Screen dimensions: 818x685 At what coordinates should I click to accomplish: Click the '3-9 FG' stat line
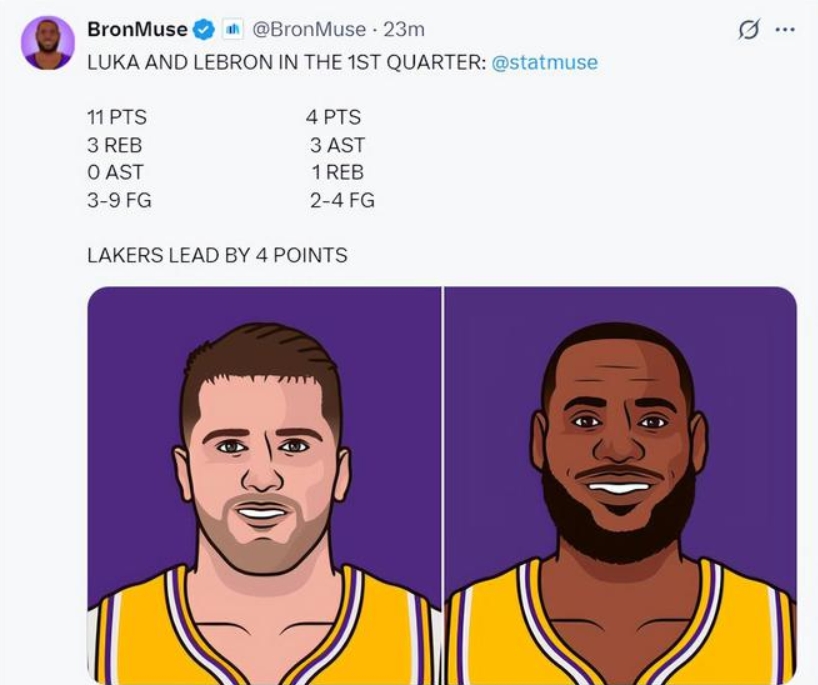pyautogui.click(x=120, y=200)
